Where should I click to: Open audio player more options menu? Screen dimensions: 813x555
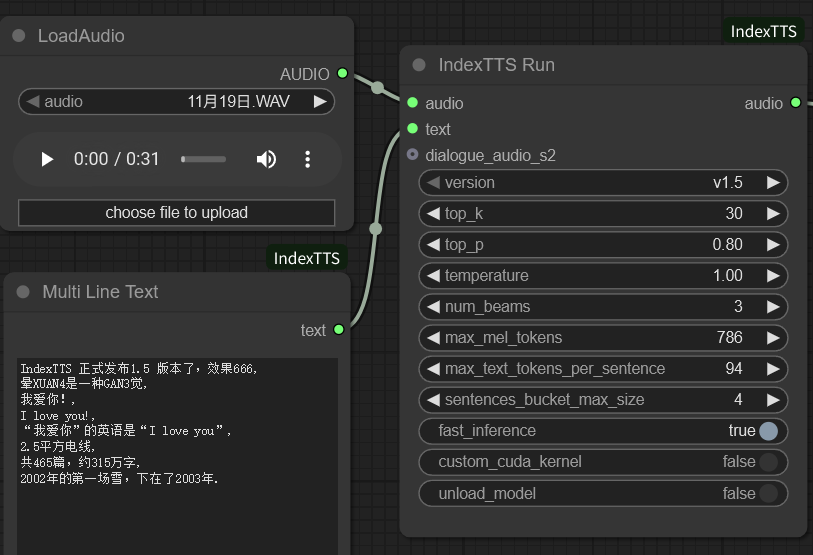click(x=307, y=159)
